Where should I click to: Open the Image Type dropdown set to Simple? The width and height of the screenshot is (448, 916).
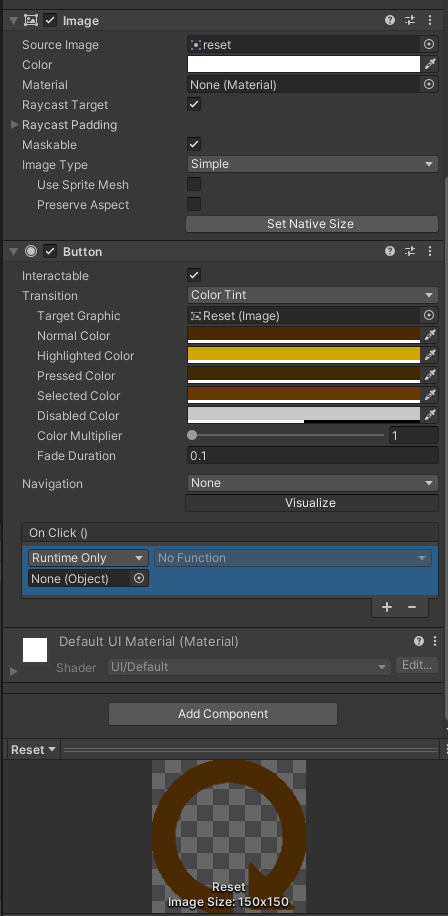coord(312,164)
